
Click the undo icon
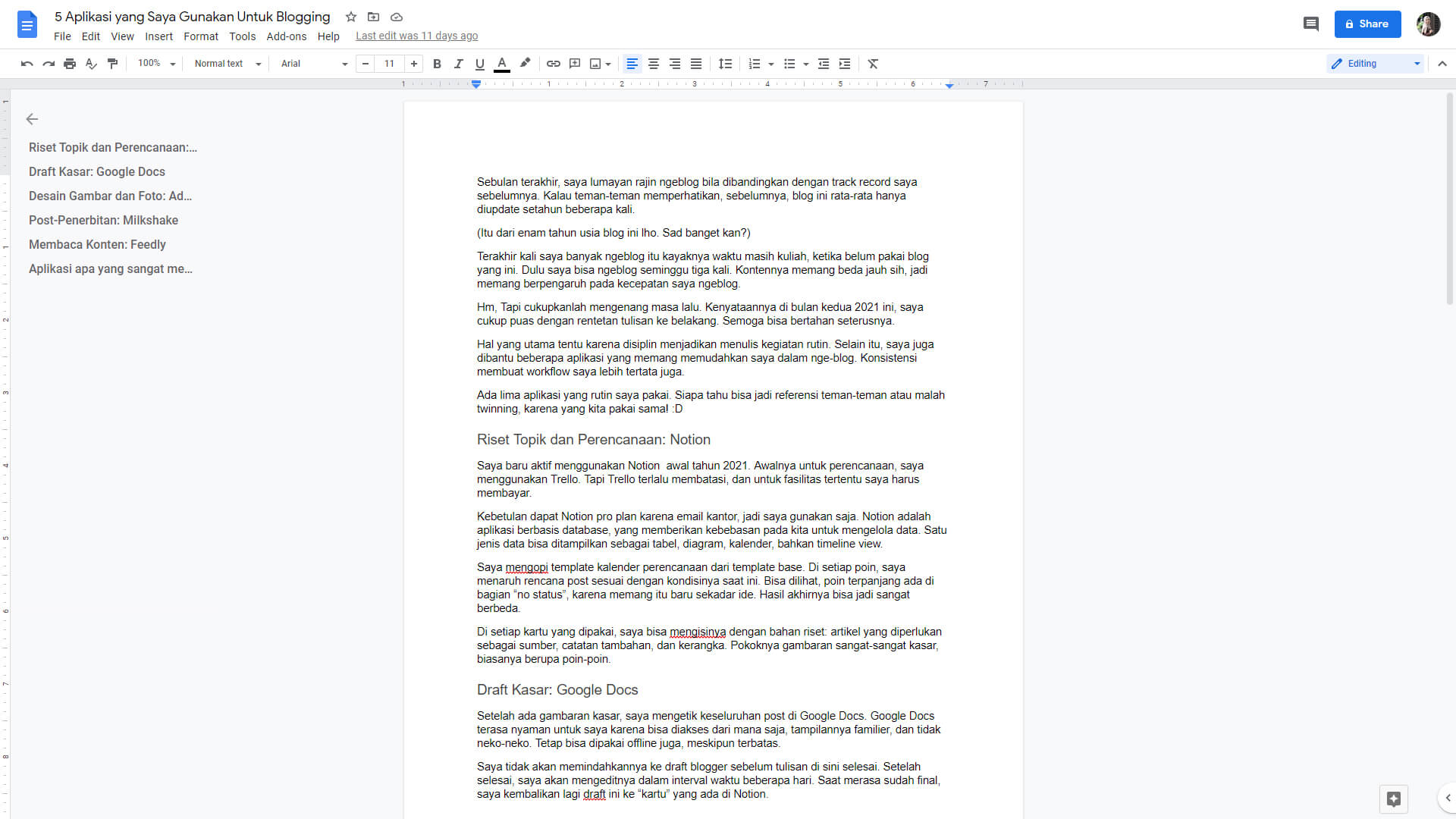click(27, 64)
